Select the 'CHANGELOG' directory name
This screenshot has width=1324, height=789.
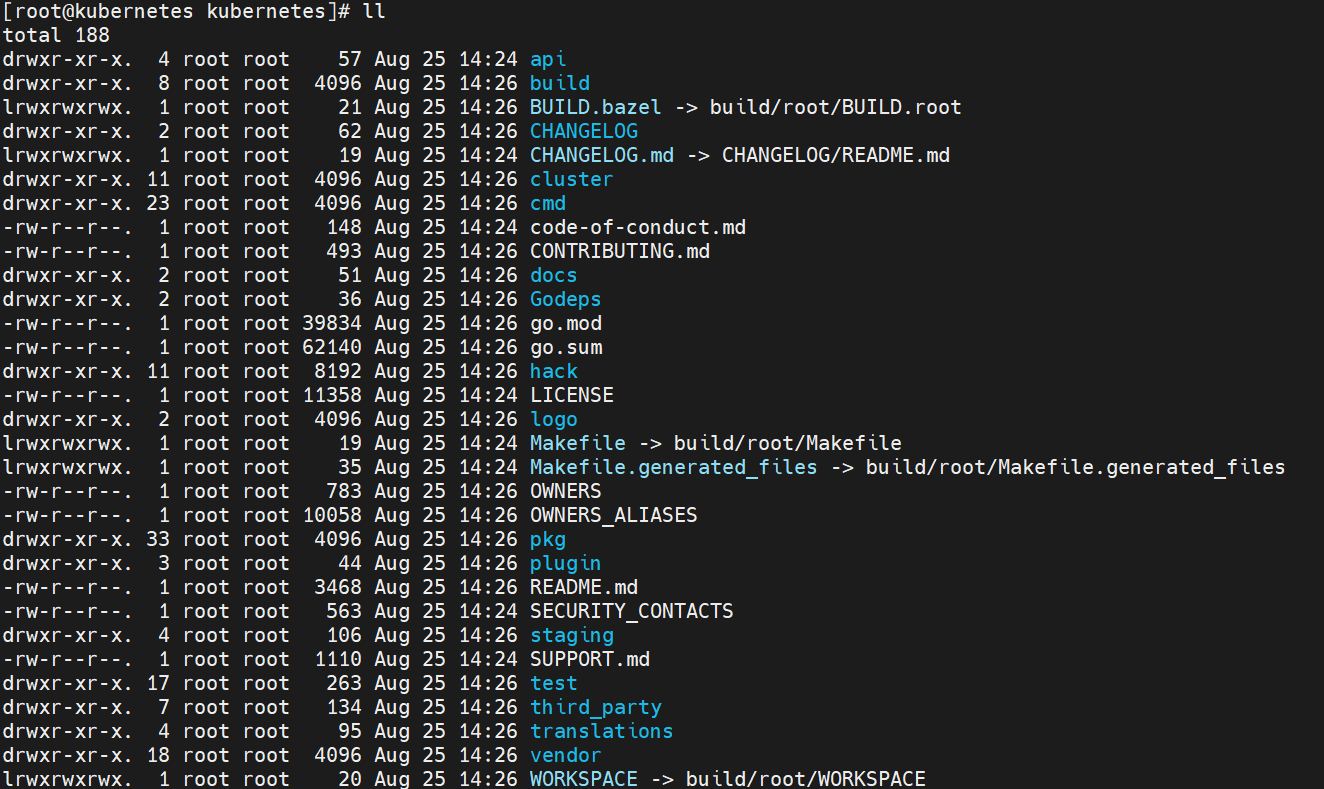click(x=584, y=131)
